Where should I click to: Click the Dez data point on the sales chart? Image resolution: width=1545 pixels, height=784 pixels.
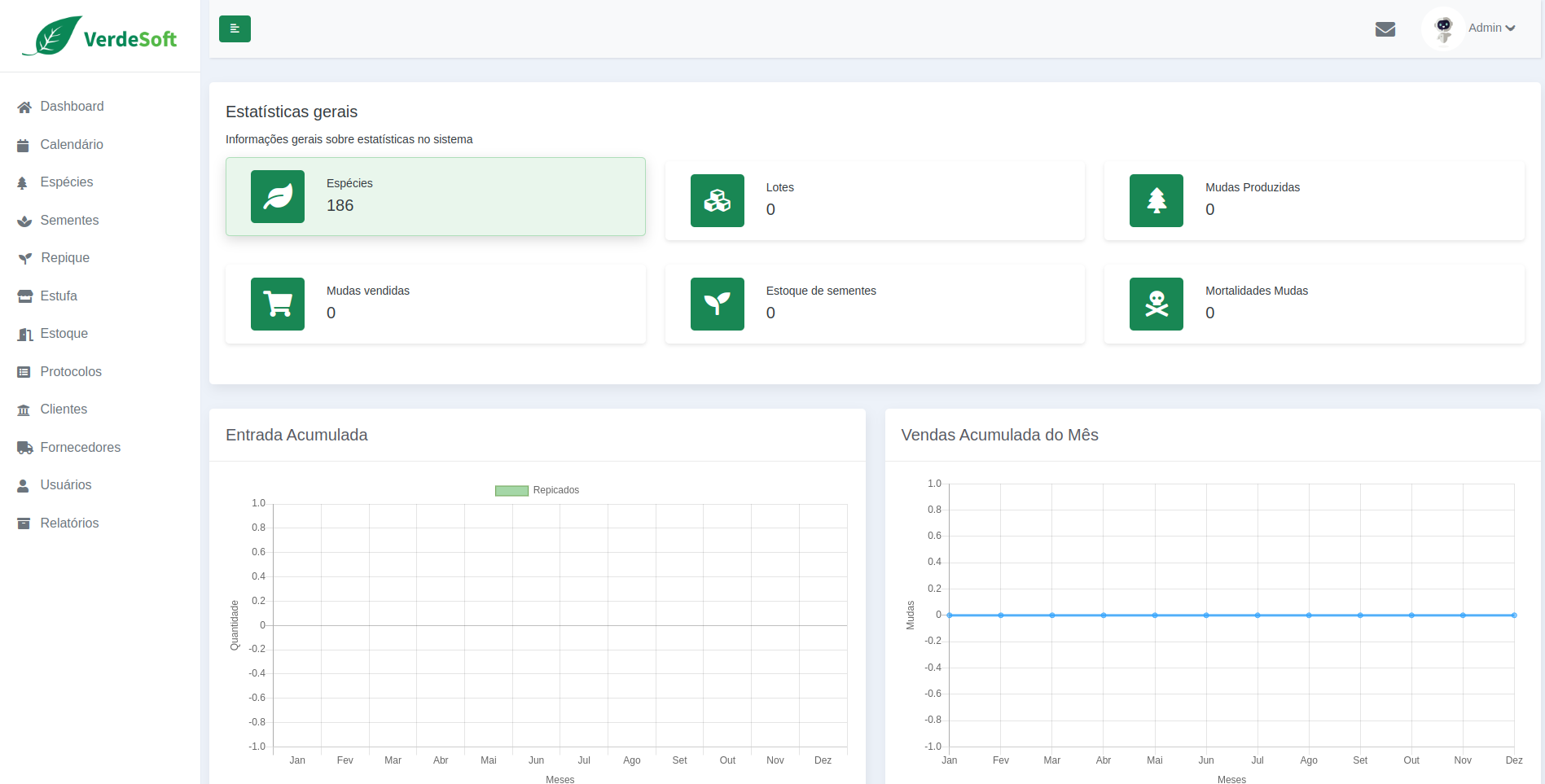click(x=1514, y=615)
